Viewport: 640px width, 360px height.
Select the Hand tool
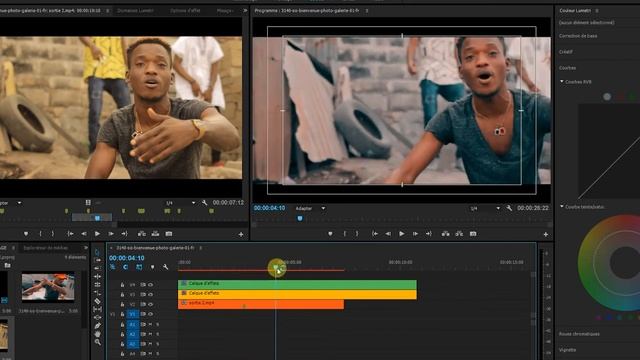click(x=97, y=334)
